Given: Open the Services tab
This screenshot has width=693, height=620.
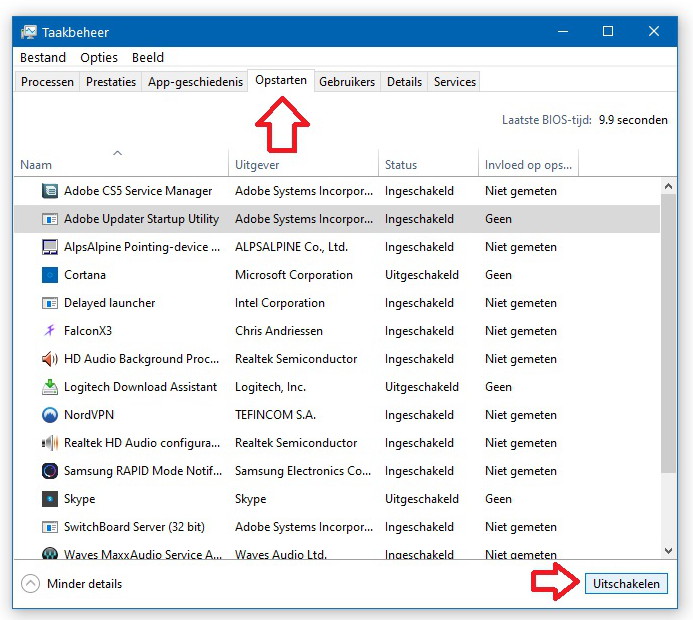Looking at the screenshot, I should pyautogui.click(x=455, y=82).
